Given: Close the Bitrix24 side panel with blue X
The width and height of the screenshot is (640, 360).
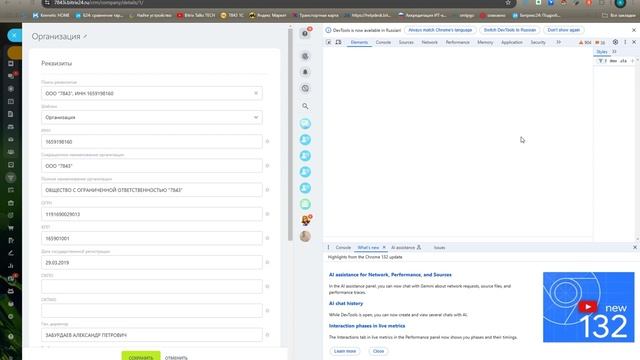Looking at the screenshot, I should tap(14, 36).
